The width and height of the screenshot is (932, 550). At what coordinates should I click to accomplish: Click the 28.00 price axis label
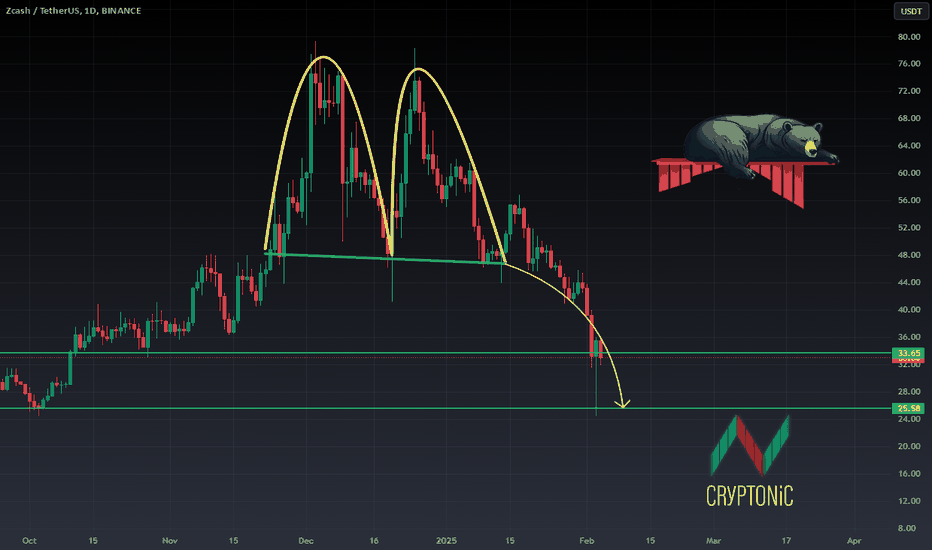tap(909, 392)
